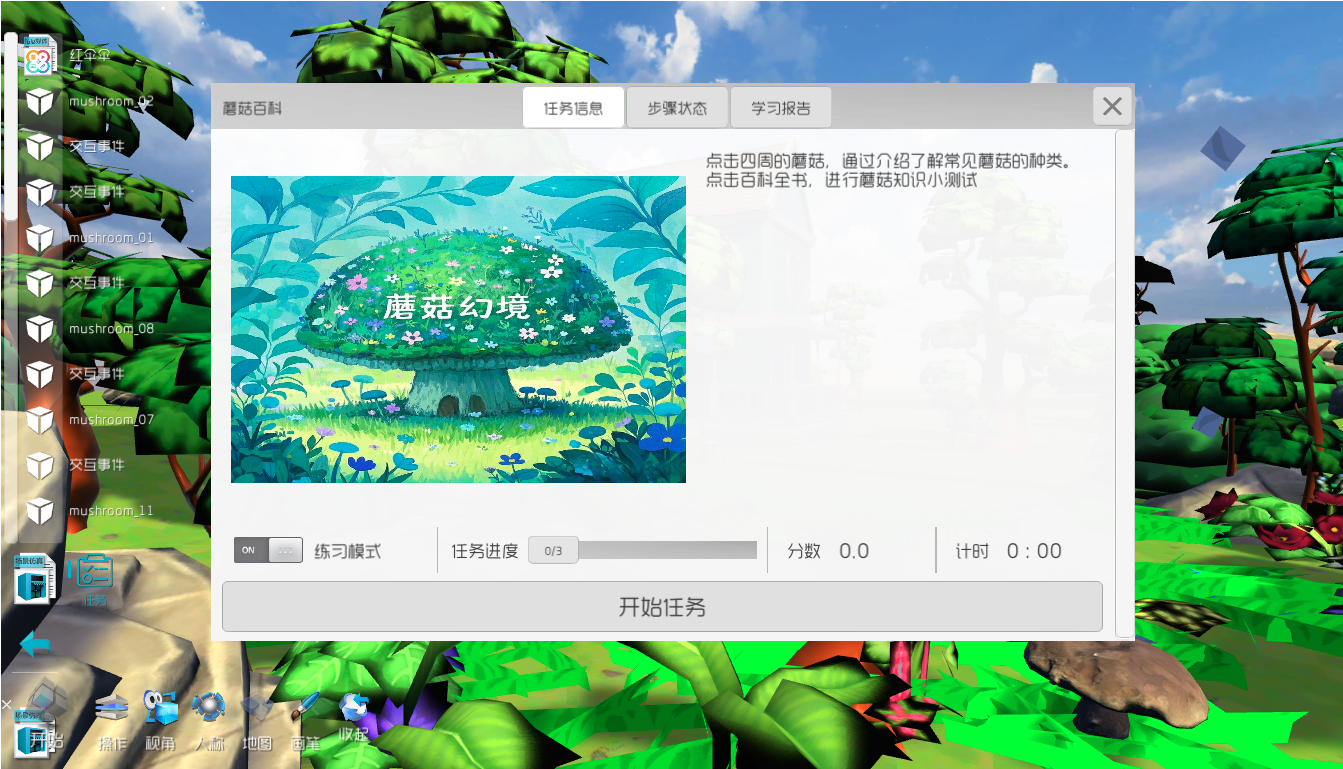Click the 红伞伞 item at list top

(x=90, y=56)
